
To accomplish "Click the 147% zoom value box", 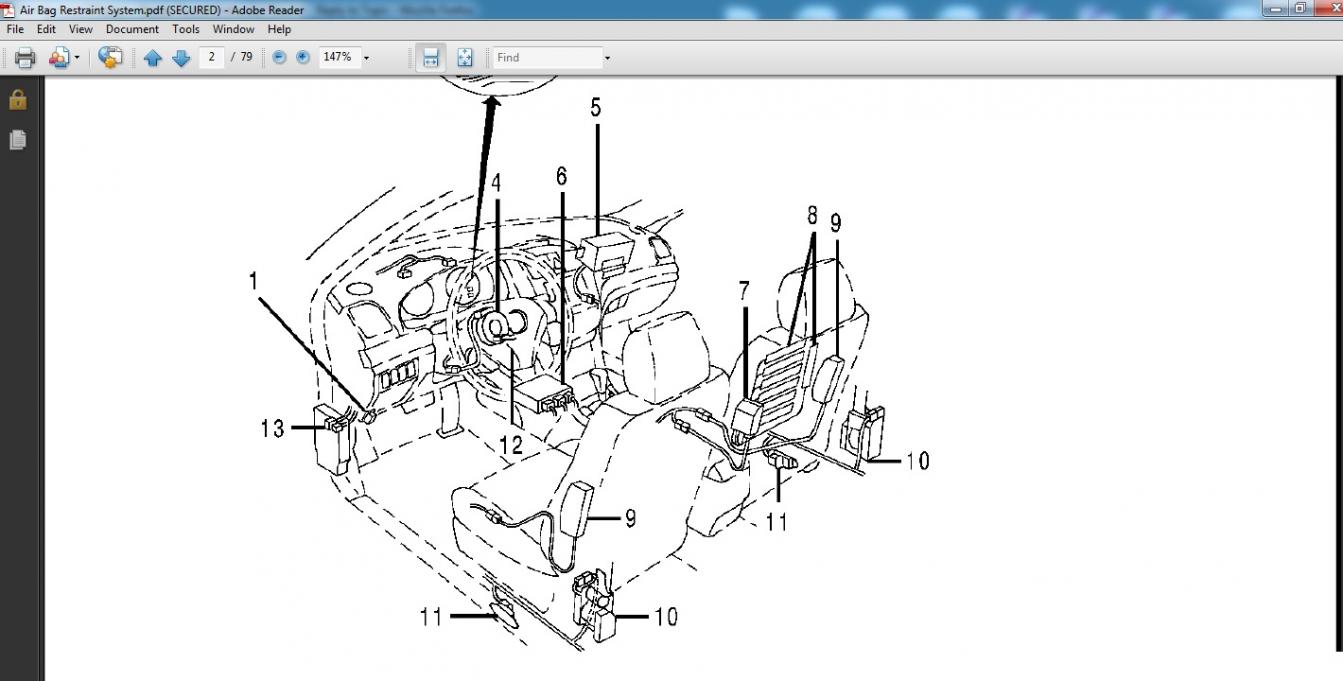I will click(337, 57).
